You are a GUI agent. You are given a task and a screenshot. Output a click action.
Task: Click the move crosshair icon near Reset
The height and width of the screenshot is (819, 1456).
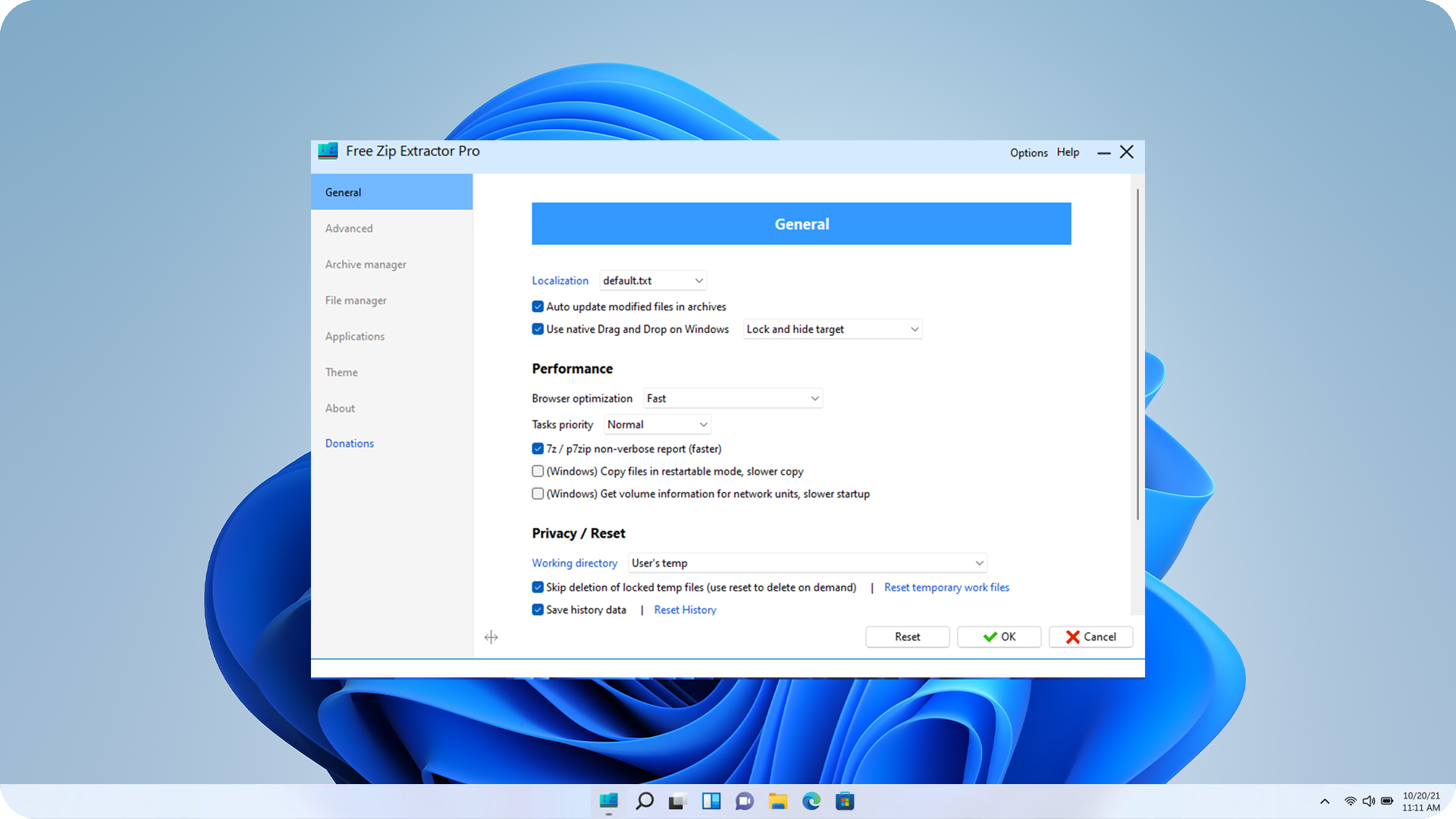(x=491, y=637)
